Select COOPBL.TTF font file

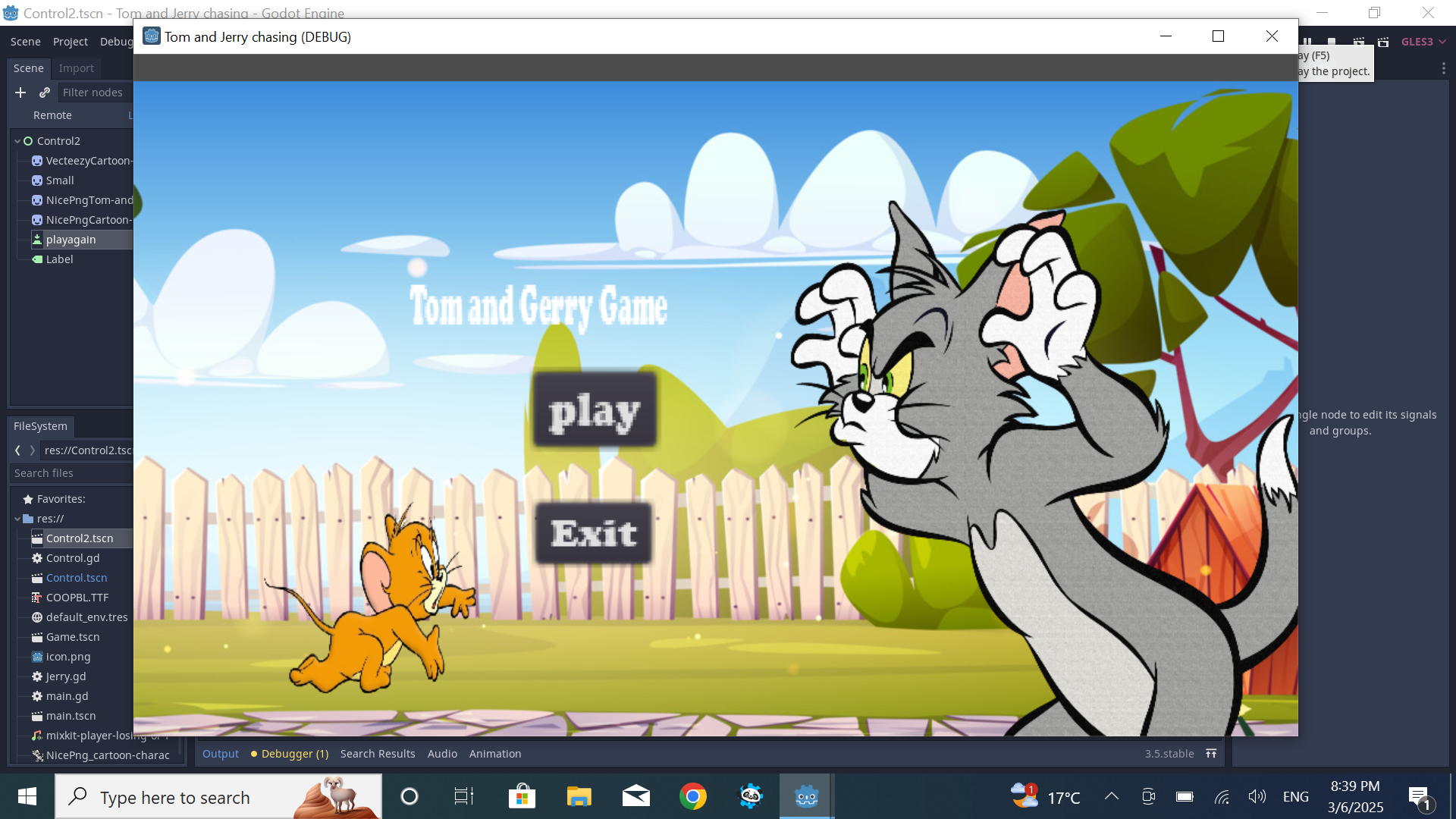(x=77, y=598)
